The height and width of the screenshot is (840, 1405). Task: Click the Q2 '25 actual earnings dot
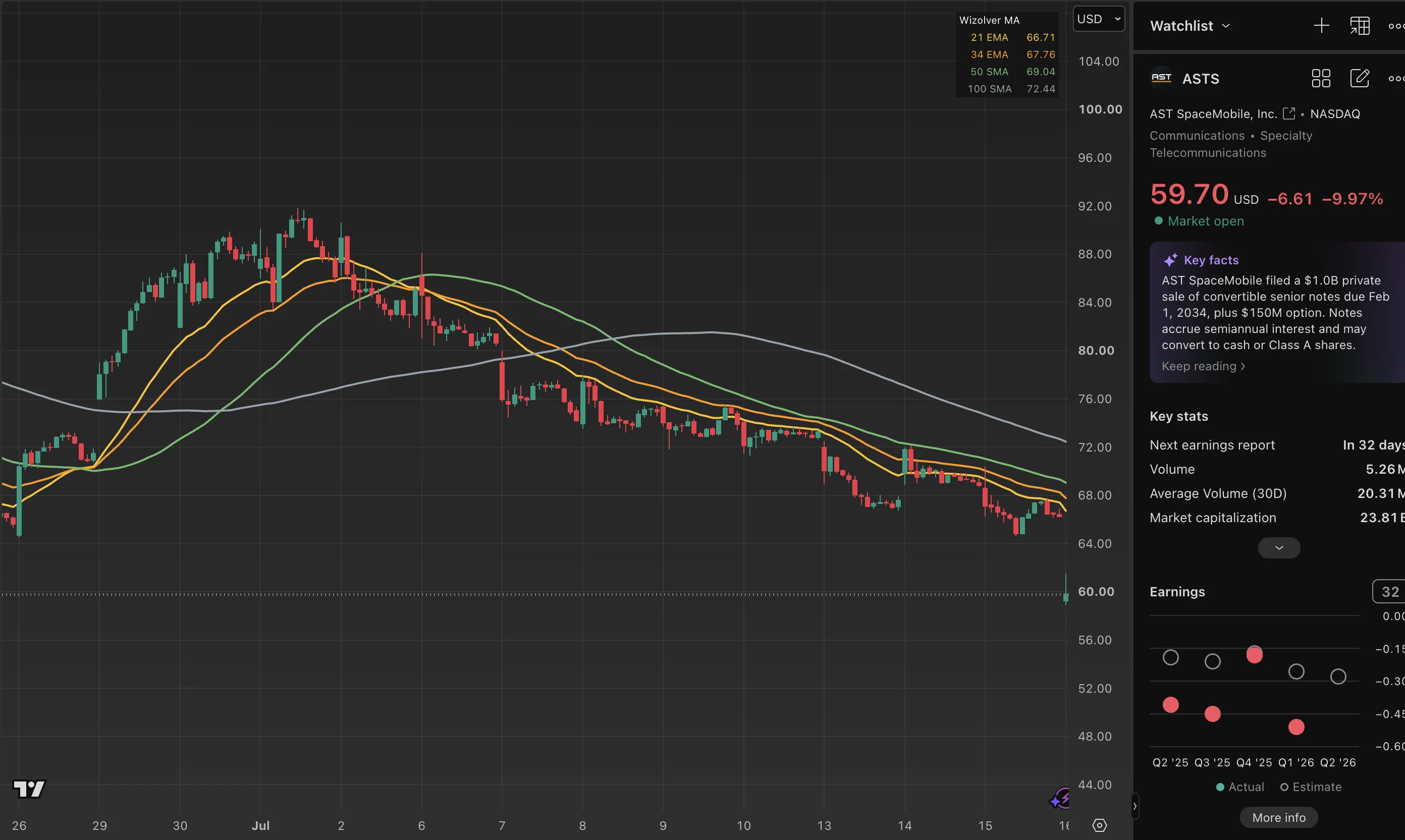coord(1171,705)
